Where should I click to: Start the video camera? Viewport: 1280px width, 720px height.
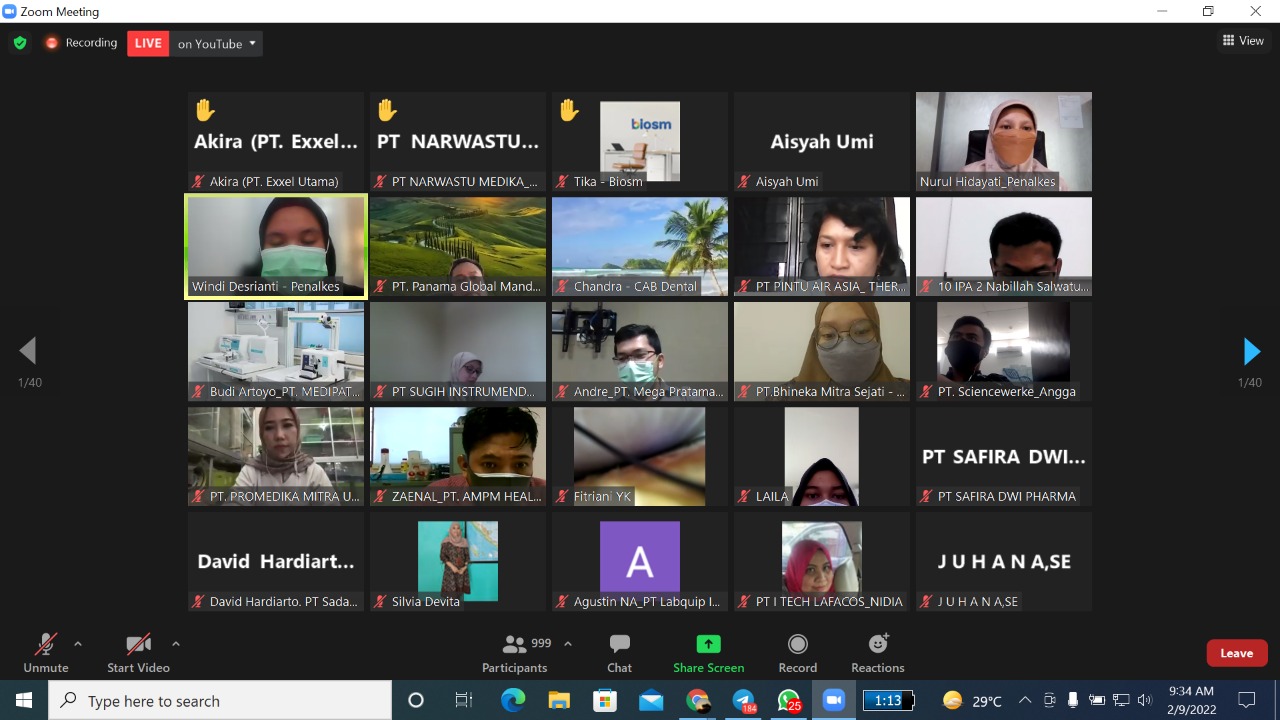[138, 653]
